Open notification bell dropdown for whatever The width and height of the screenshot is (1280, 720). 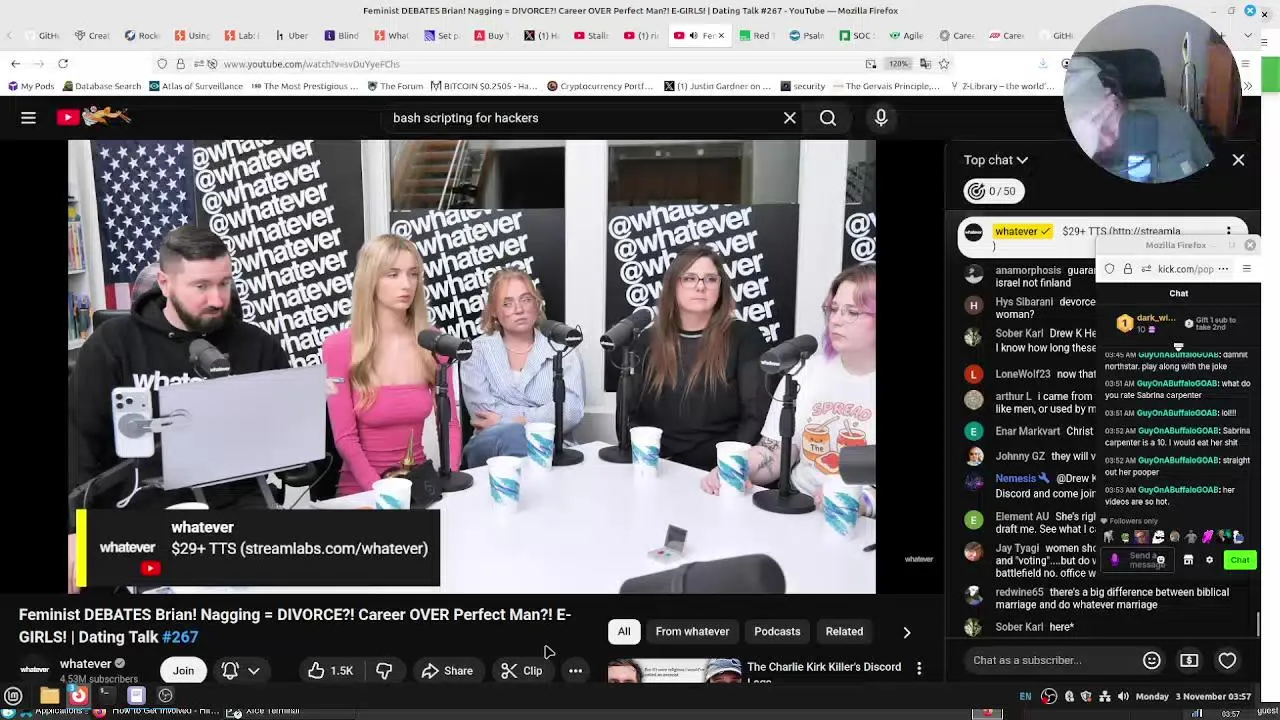point(241,671)
